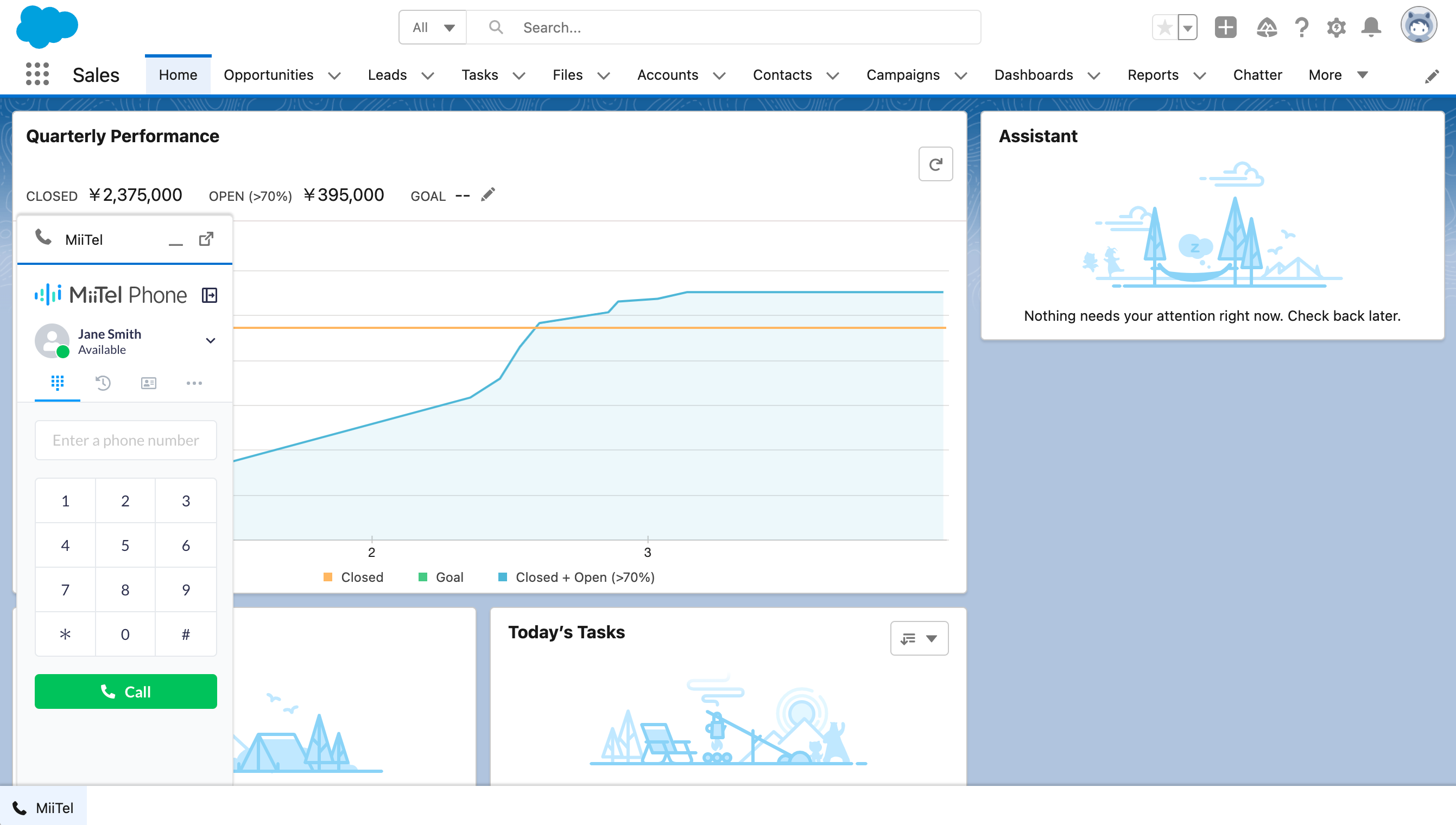Open the MiiTel call history icon
The width and height of the screenshot is (1456, 825).
coord(103,383)
